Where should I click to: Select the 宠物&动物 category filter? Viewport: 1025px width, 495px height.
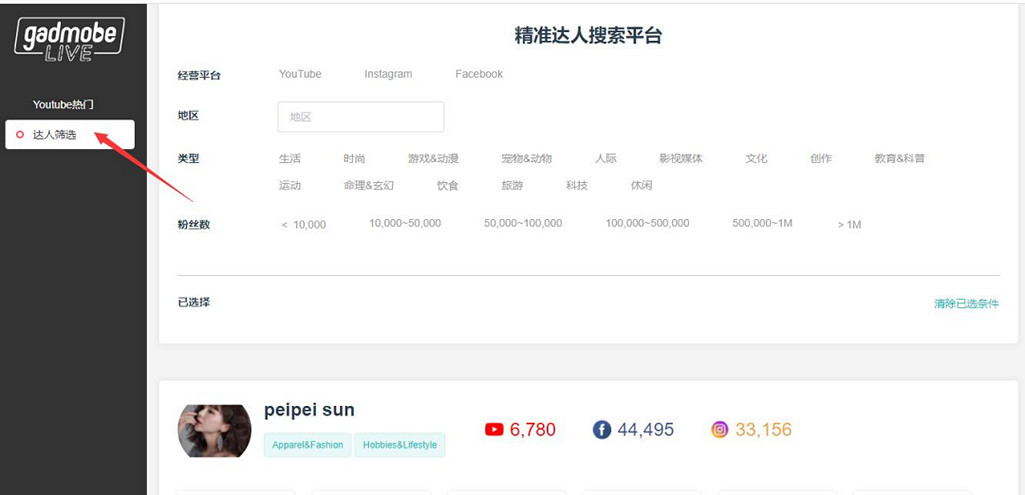pyautogui.click(x=526, y=159)
